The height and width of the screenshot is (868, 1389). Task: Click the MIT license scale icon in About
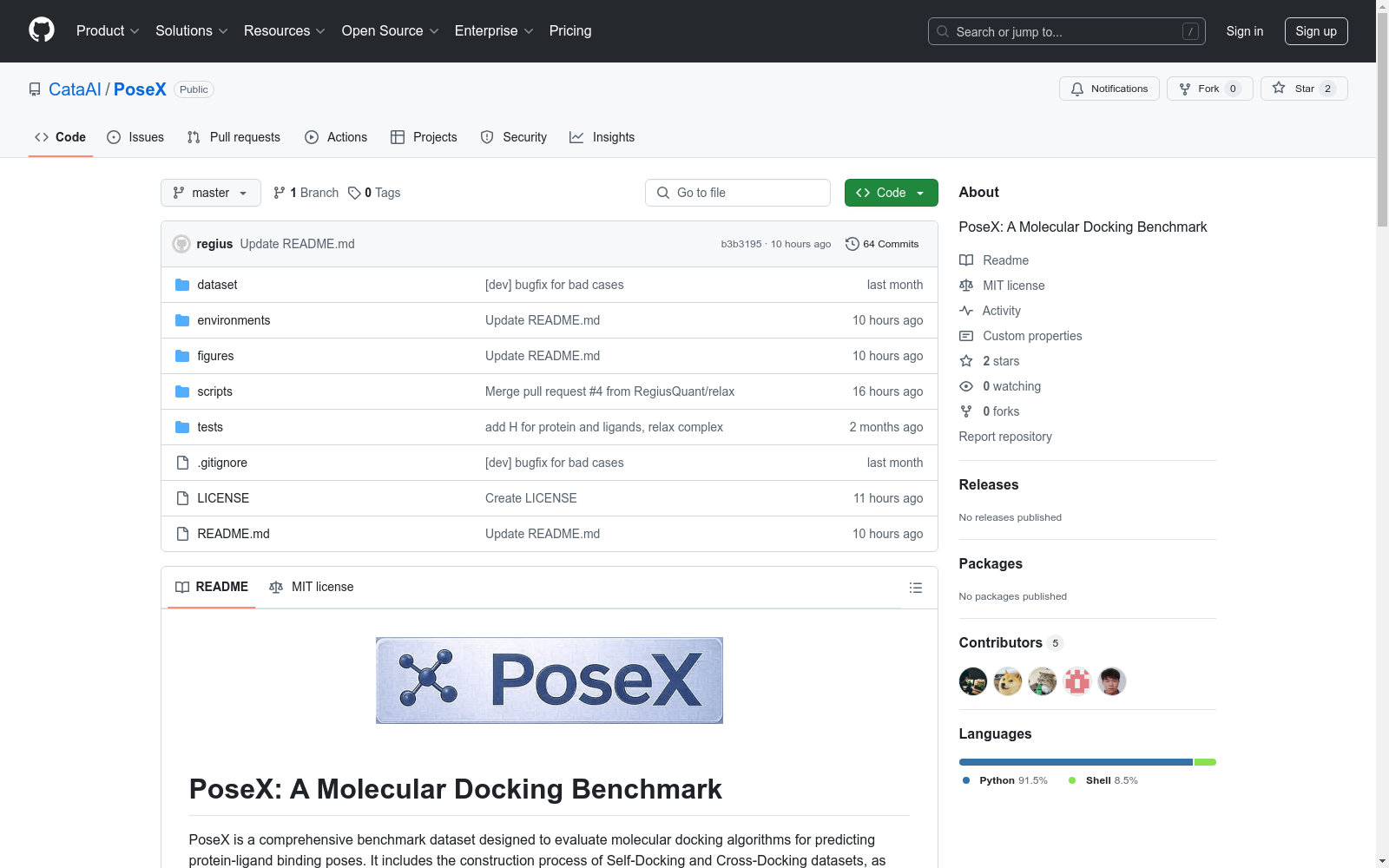click(966, 286)
